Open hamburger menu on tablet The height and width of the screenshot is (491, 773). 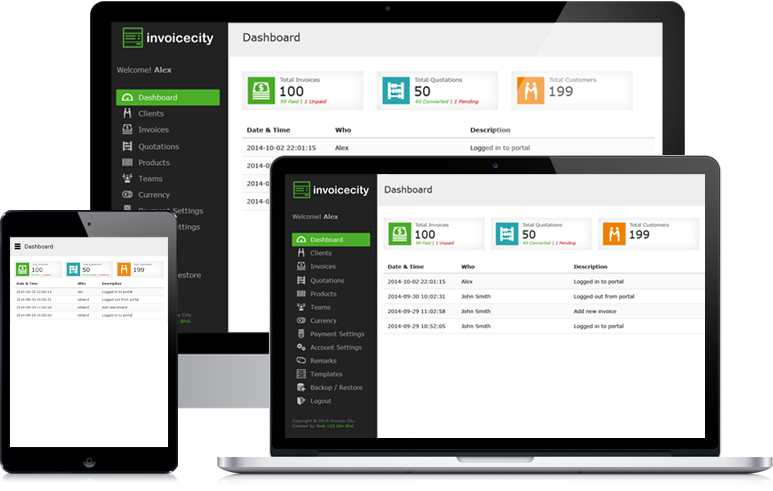pyautogui.click(x=18, y=246)
